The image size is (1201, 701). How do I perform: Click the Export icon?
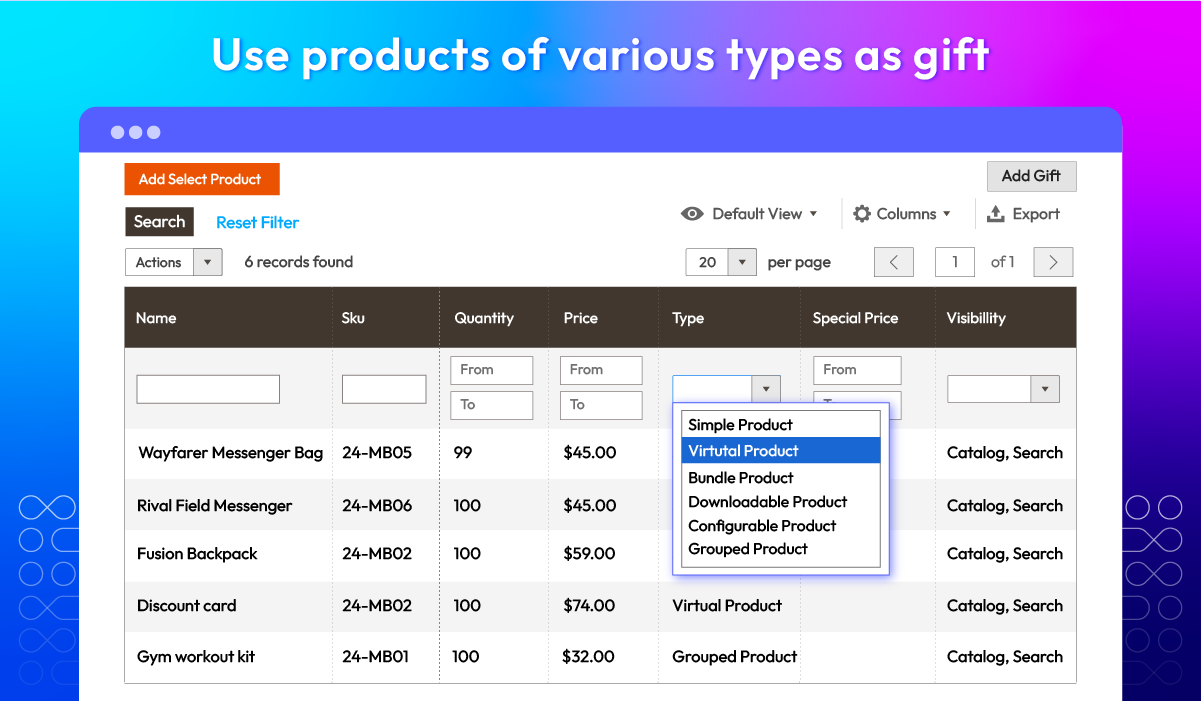(998, 213)
